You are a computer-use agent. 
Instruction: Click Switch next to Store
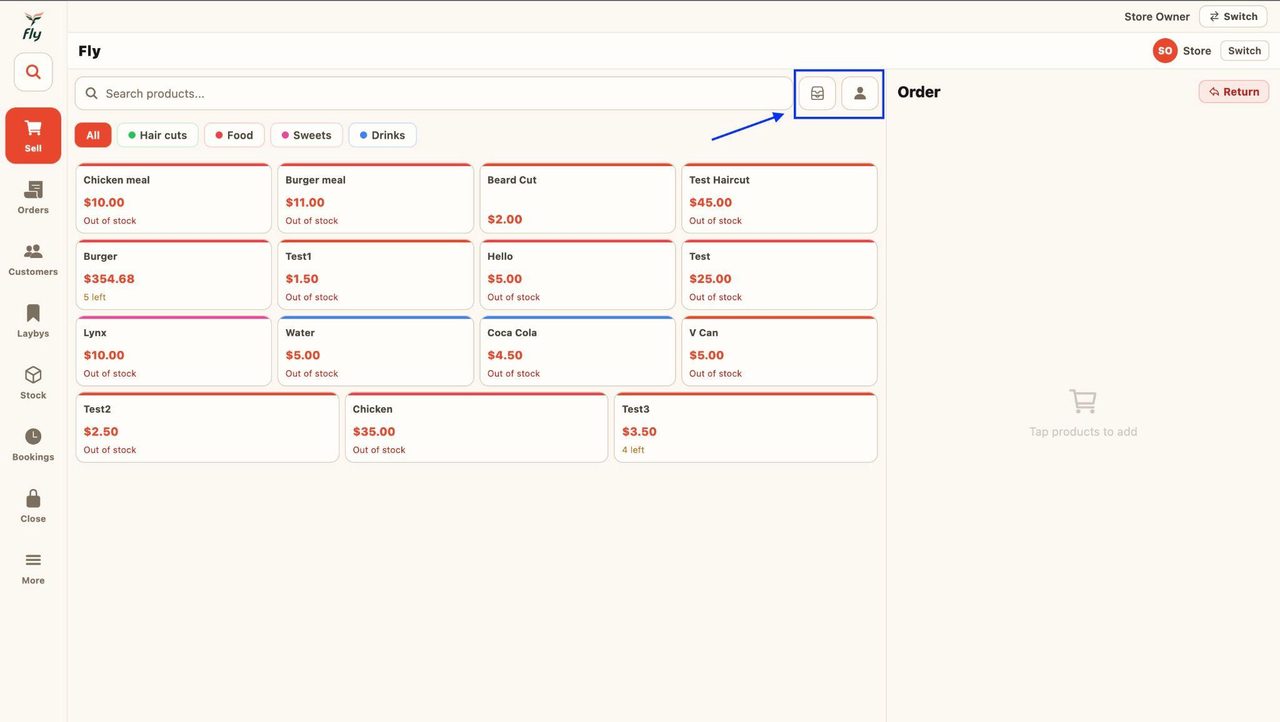click(x=1245, y=51)
